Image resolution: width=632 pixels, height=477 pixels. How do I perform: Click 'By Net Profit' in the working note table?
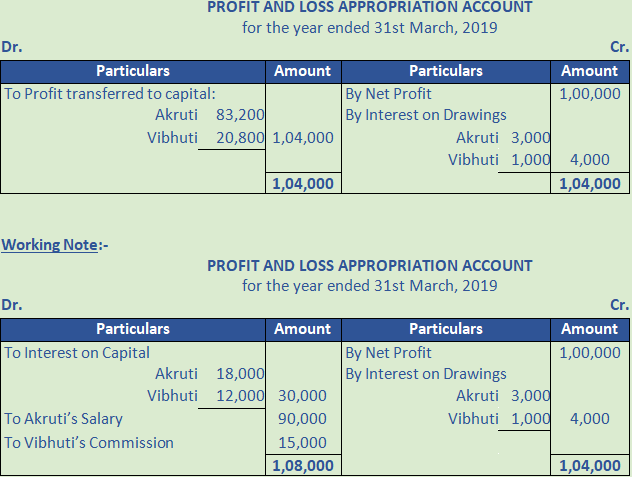coord(388,352)
